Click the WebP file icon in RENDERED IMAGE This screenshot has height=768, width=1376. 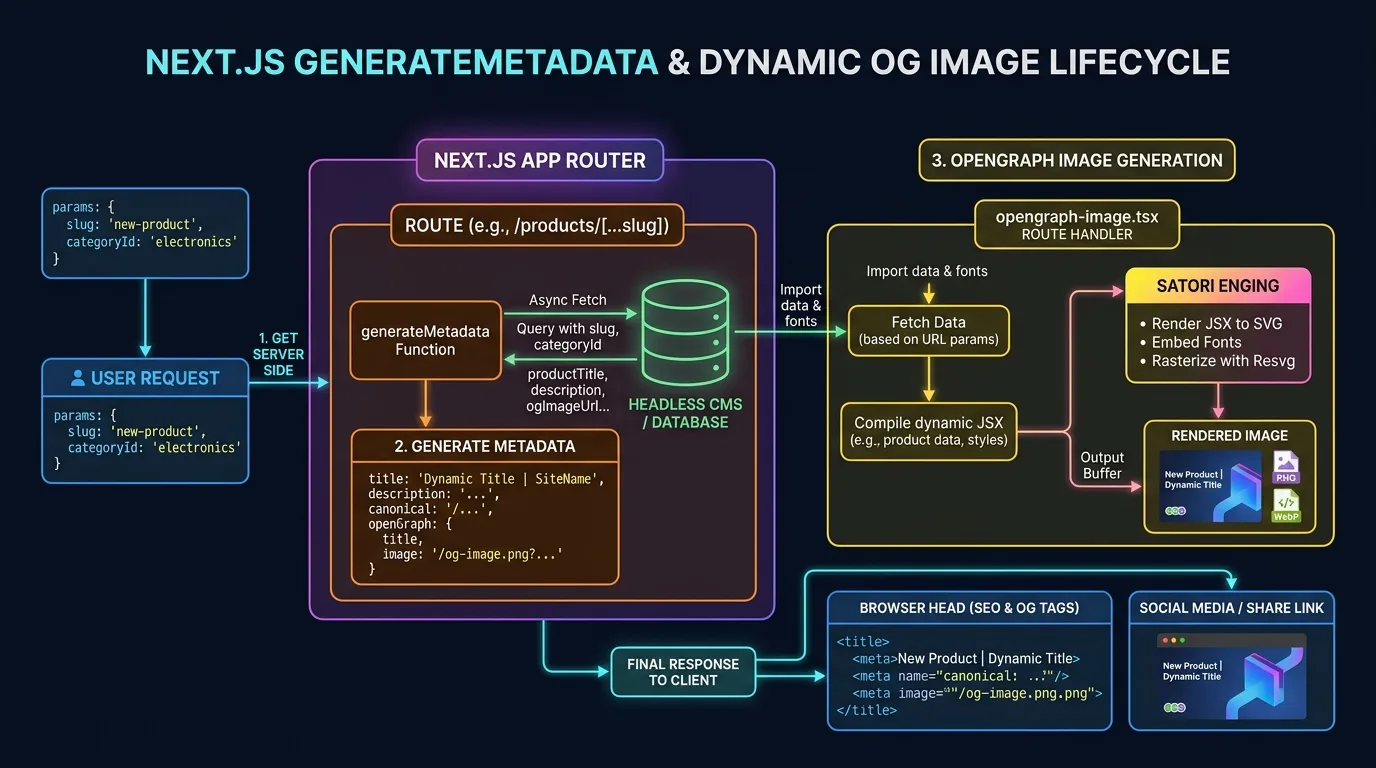1285,507
